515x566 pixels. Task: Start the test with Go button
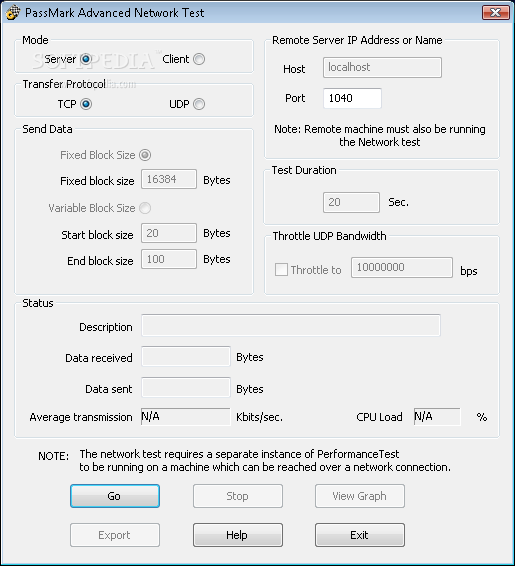pos(115,496)
